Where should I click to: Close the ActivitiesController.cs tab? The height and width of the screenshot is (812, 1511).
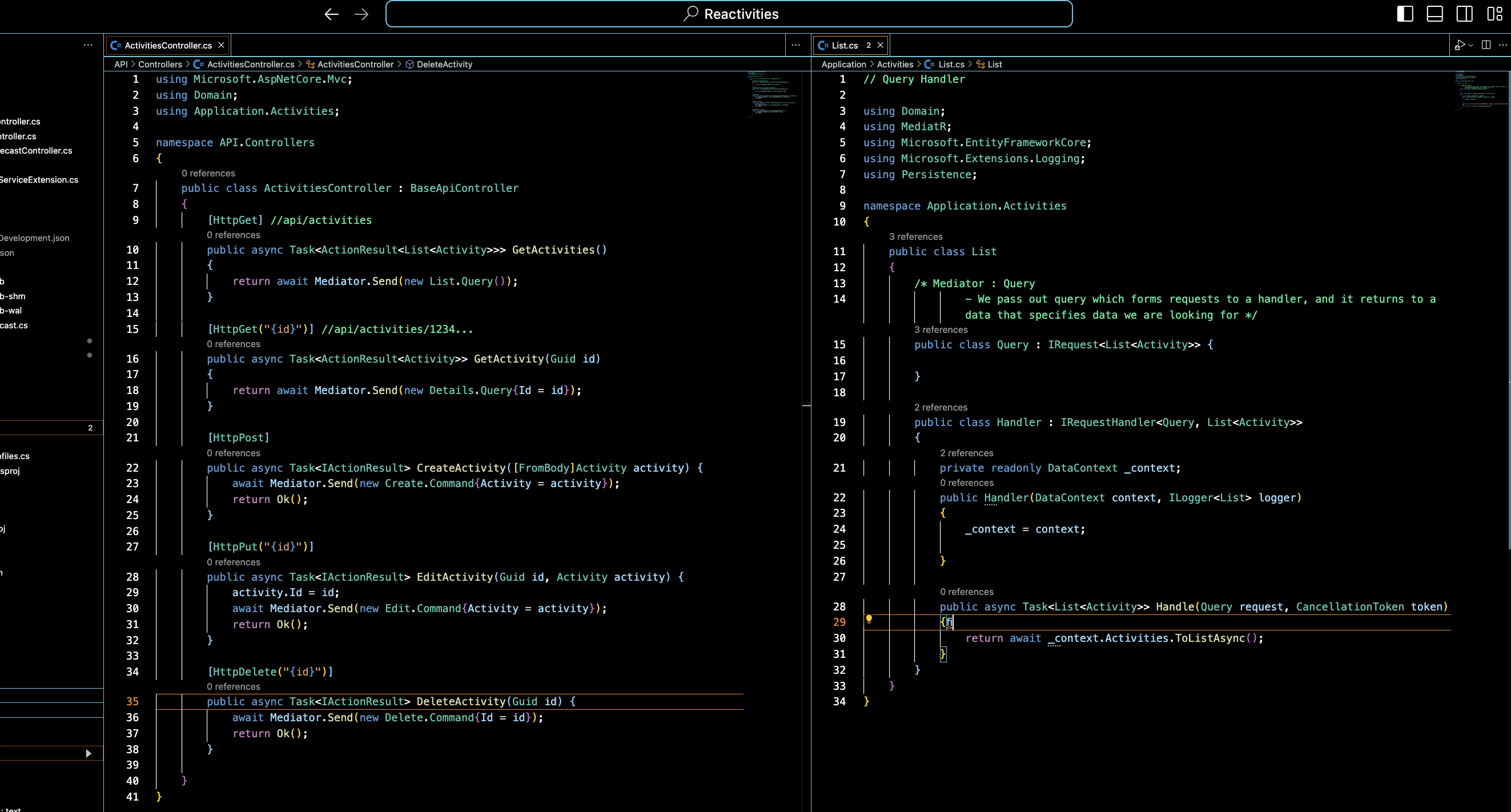(221, 45)
